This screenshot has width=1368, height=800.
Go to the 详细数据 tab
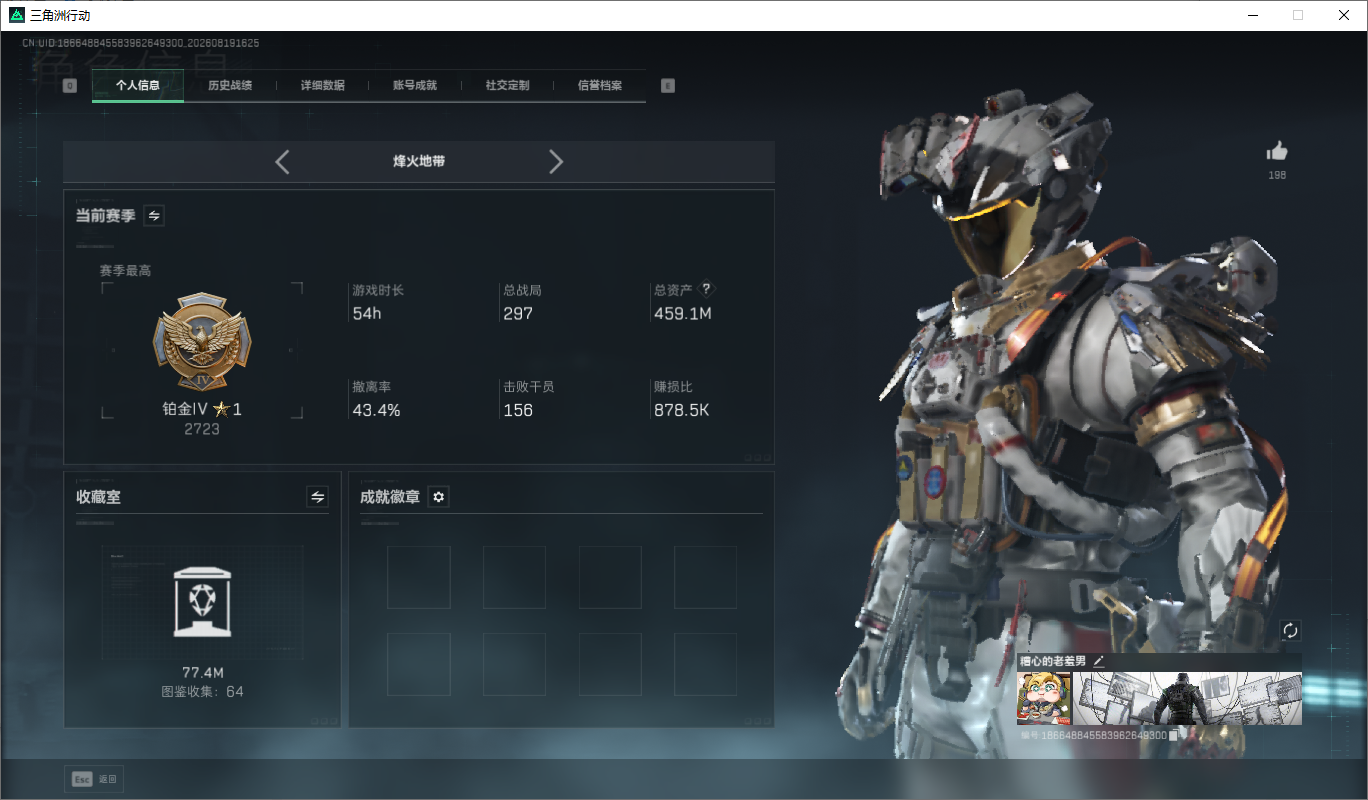point(323,86)
